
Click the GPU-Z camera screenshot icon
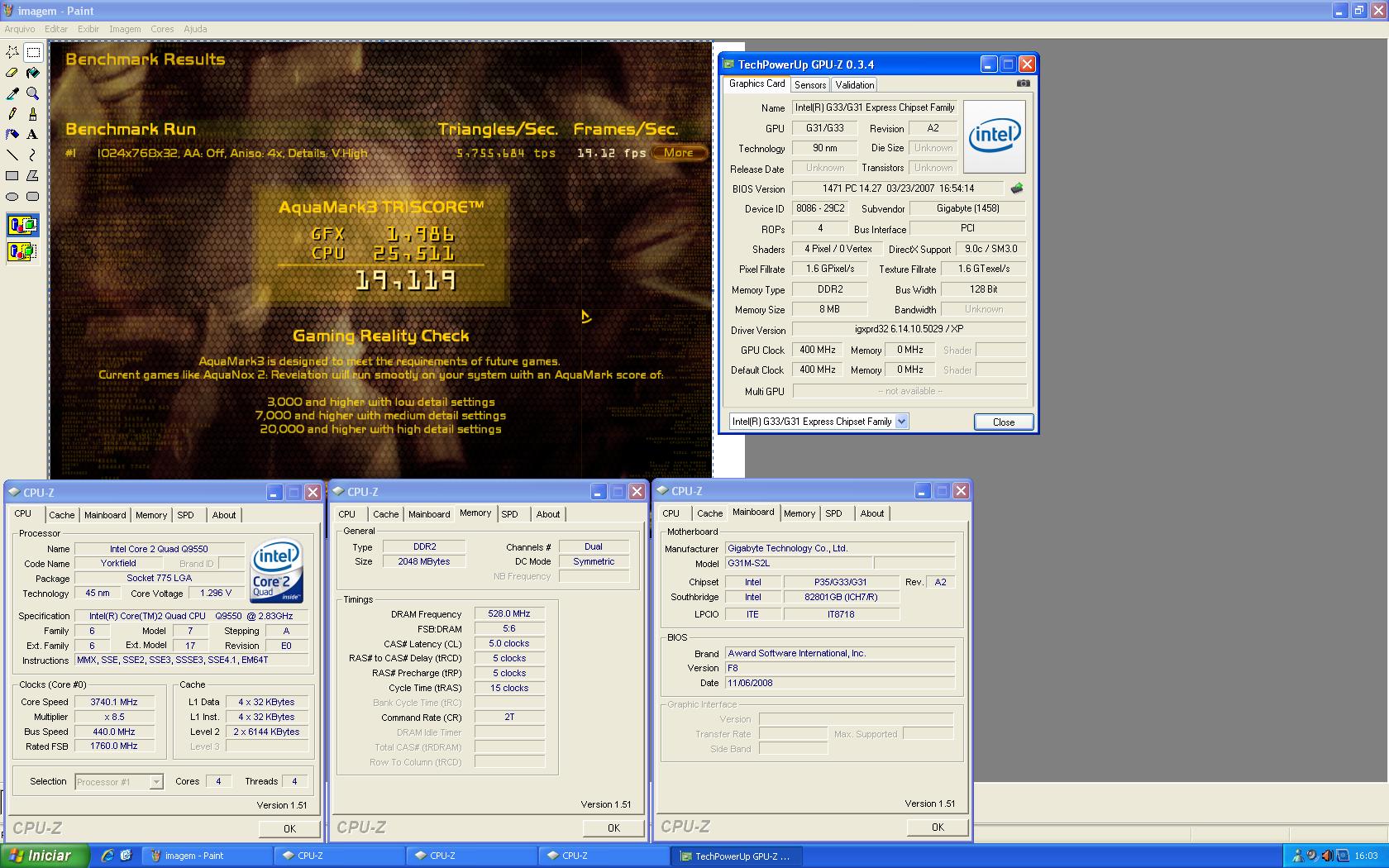(1023, 83)
